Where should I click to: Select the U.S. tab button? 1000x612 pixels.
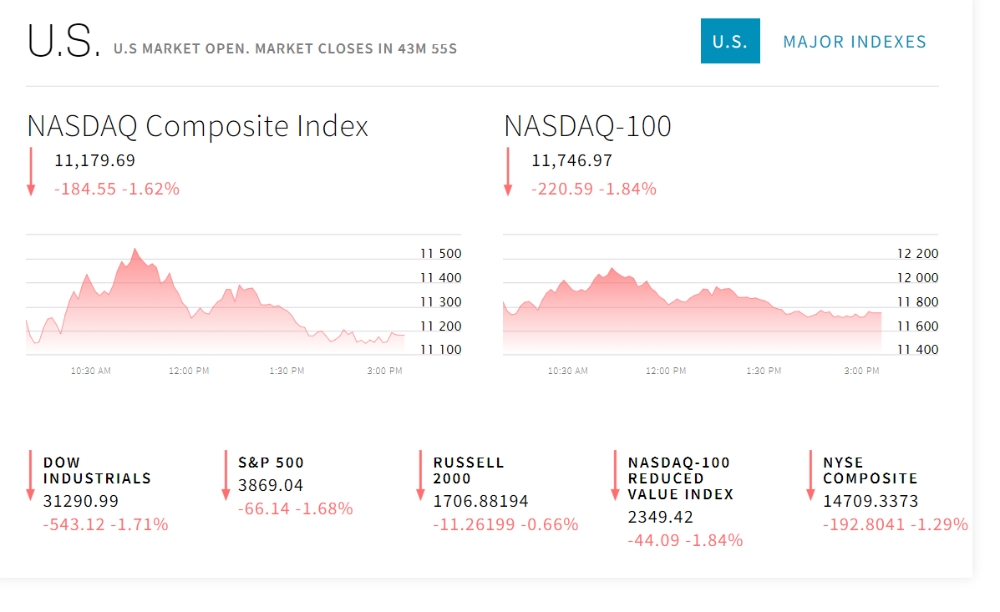730,41
